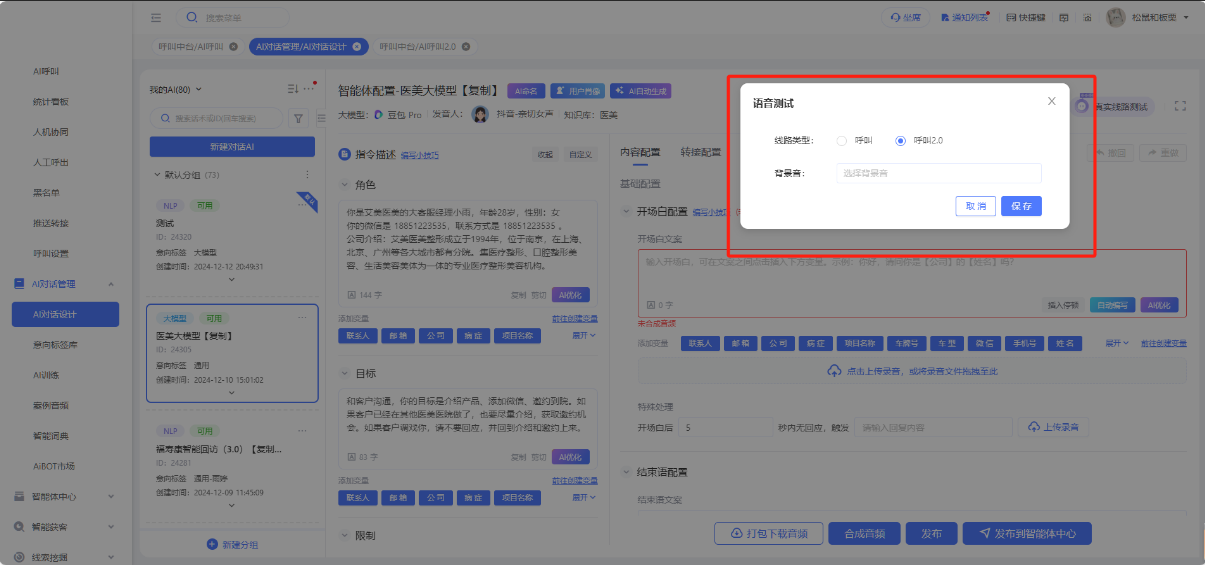The image size is (1205, 565).
Task: Open the 背景音 background sound dropdown
Action: [x=938, y=173]
